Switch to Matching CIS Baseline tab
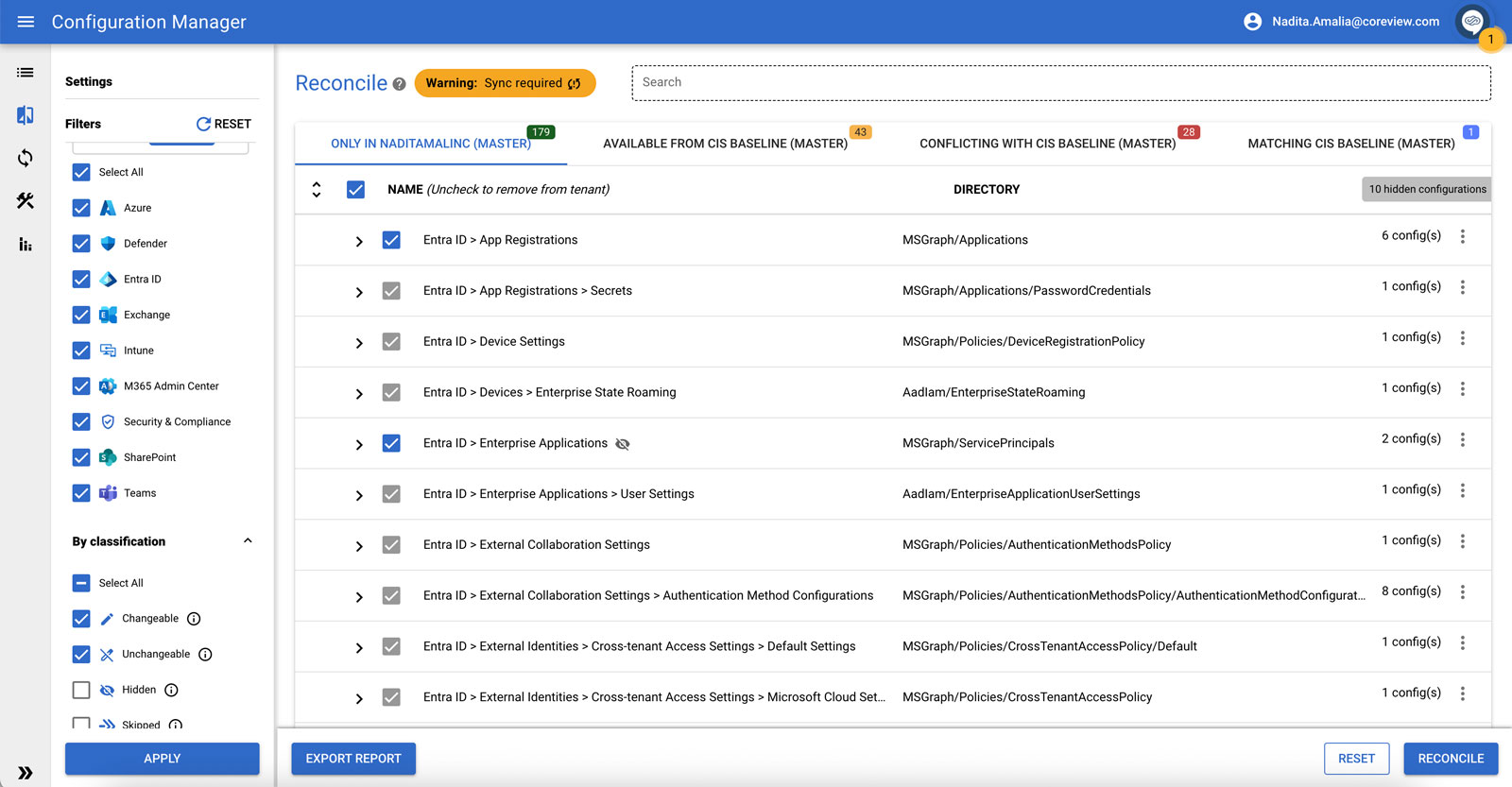Screen dimensions: 1512x787 click(x=1351, y=144)
